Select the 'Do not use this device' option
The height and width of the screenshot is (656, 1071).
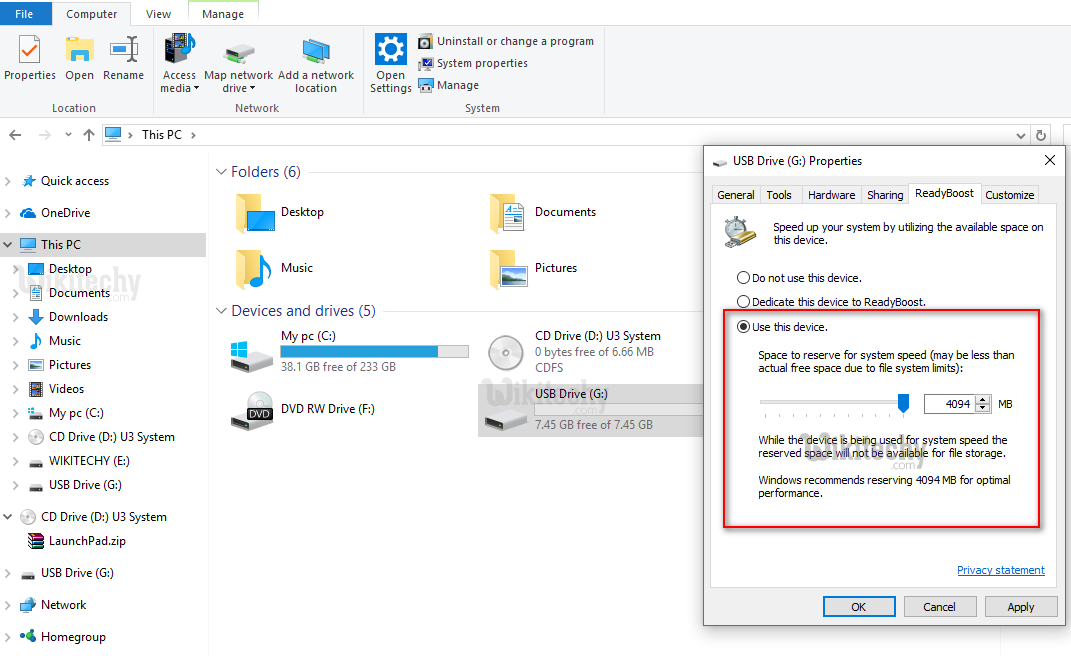[x=743, y=278]
